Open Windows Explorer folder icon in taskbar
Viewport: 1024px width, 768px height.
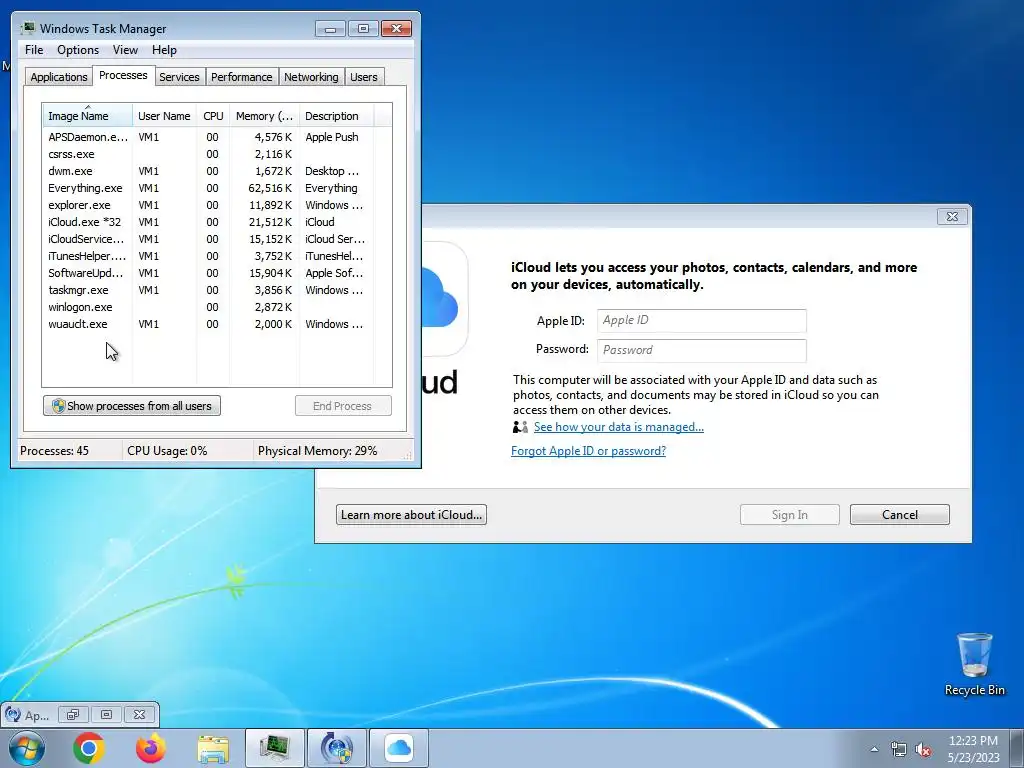click(213, 749)
